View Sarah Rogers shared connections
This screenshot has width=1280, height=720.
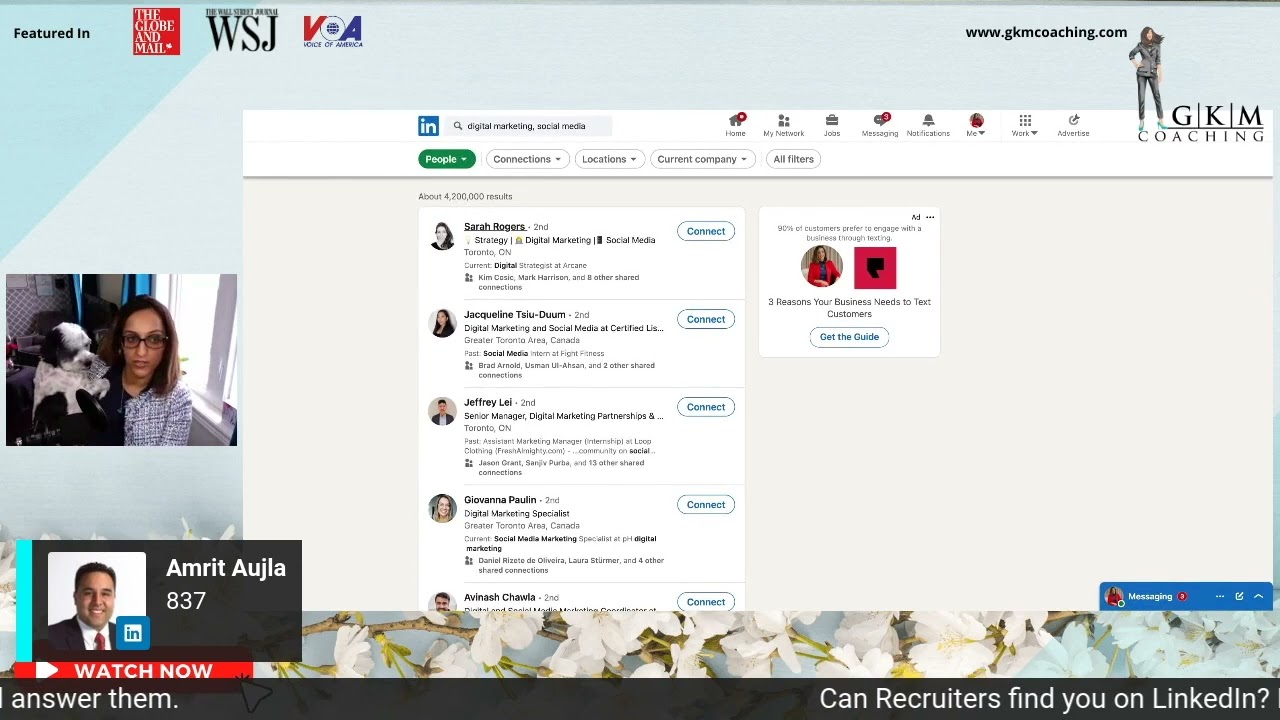point(558,282)
